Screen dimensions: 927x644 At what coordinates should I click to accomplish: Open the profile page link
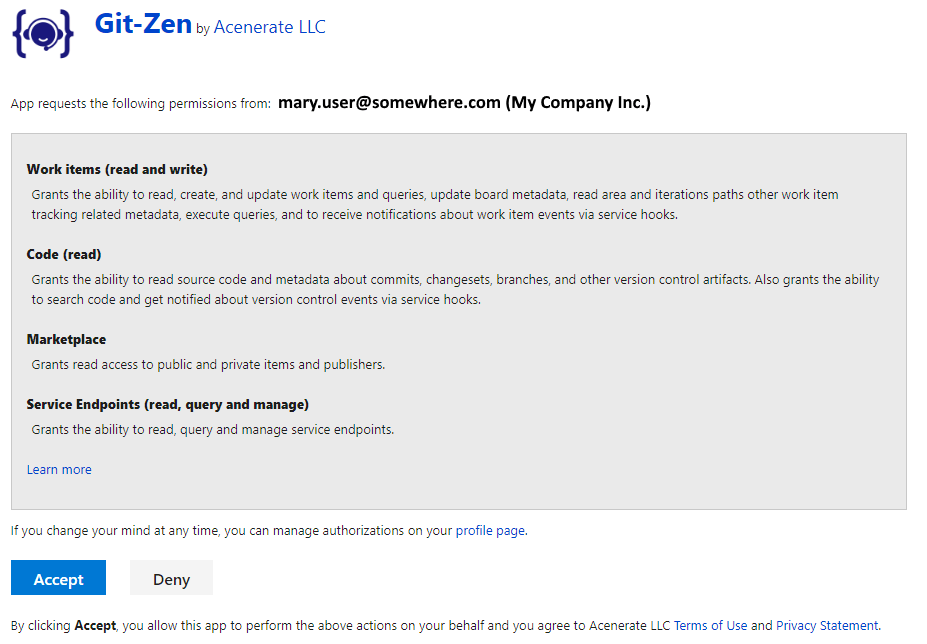(490, 531)
